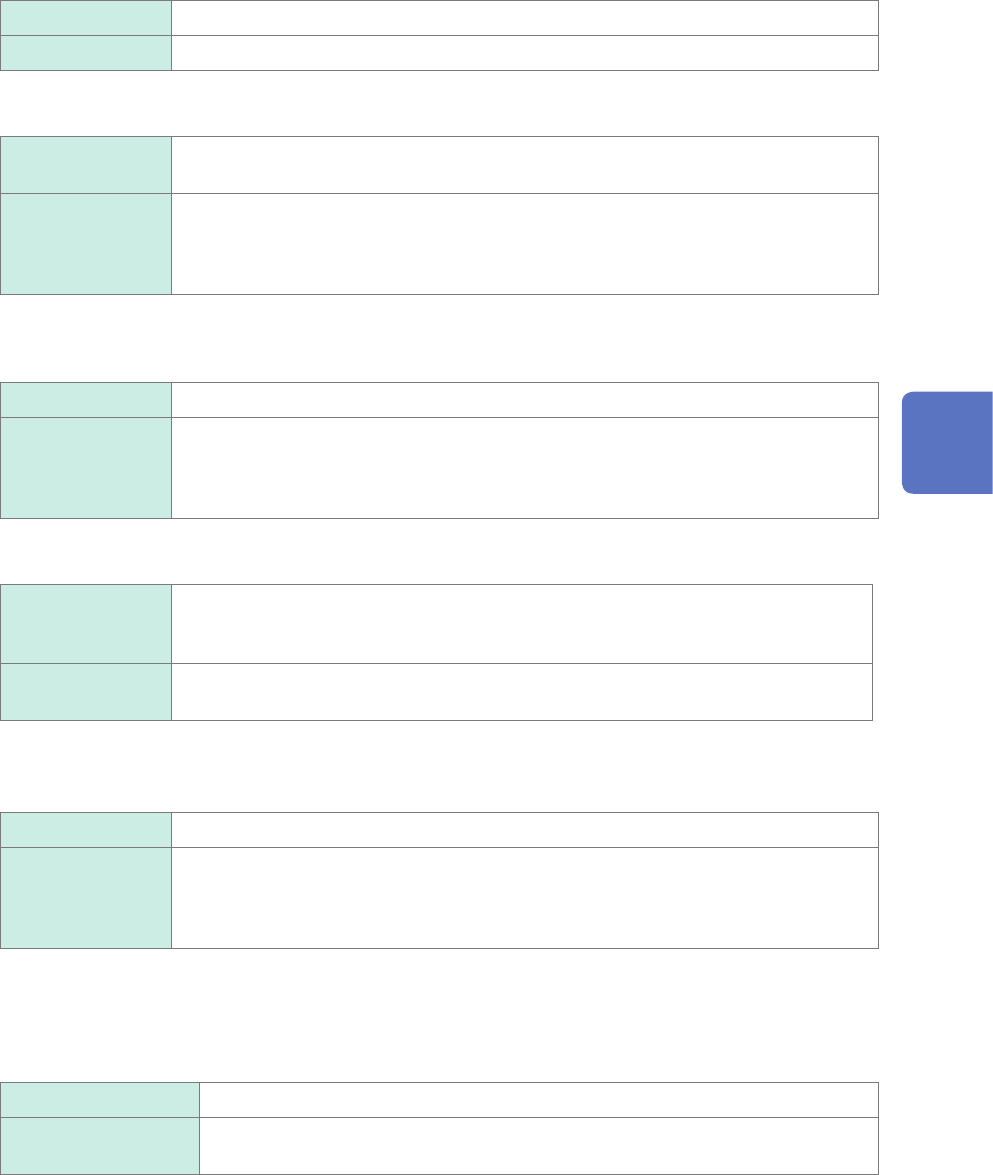Click fourth table's tall upper green cell
The image size is (993, 1175).
(x=86, y=624)
